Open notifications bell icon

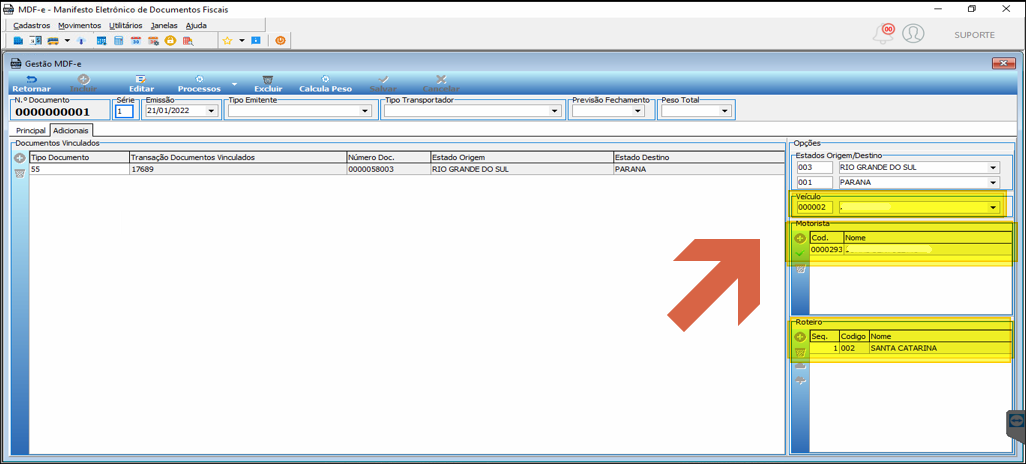tap(883, 34)
